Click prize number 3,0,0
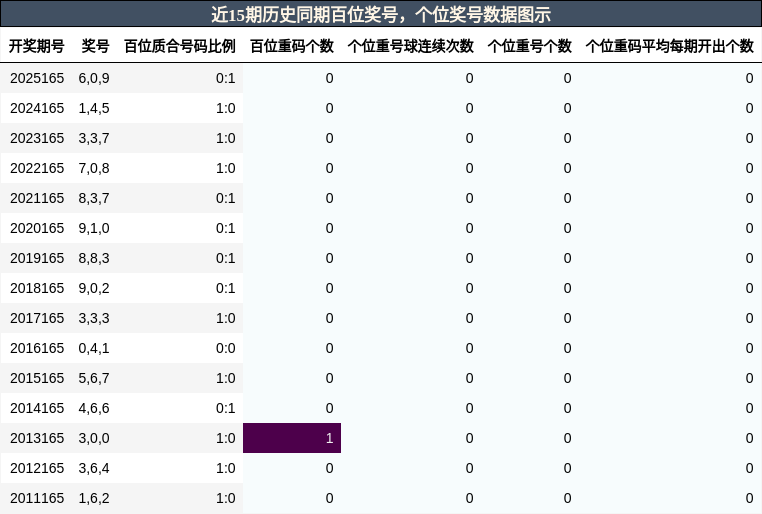This screenshot has height=514, width=762. (94, 438)
